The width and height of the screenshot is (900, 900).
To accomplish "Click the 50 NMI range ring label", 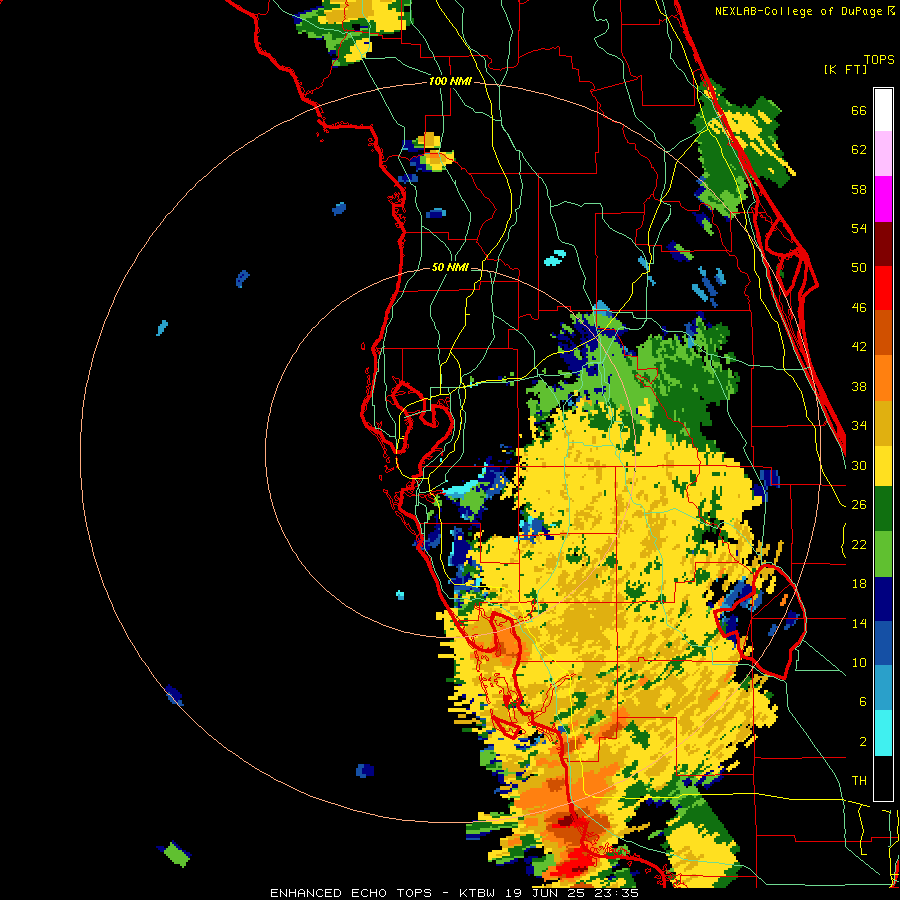I will [450, 267].
